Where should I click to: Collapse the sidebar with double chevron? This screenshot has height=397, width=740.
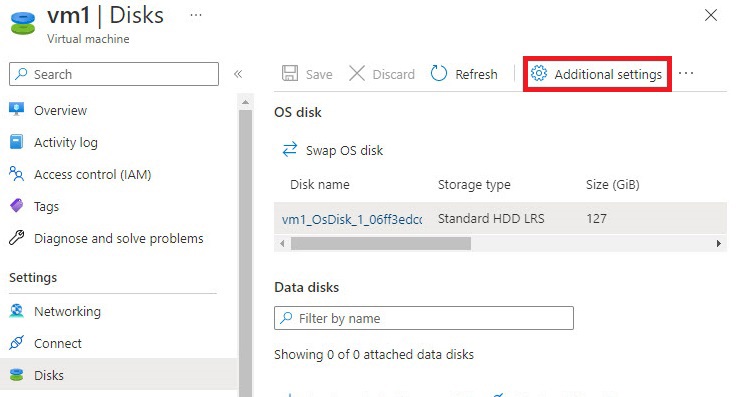[x=238, y=74]
